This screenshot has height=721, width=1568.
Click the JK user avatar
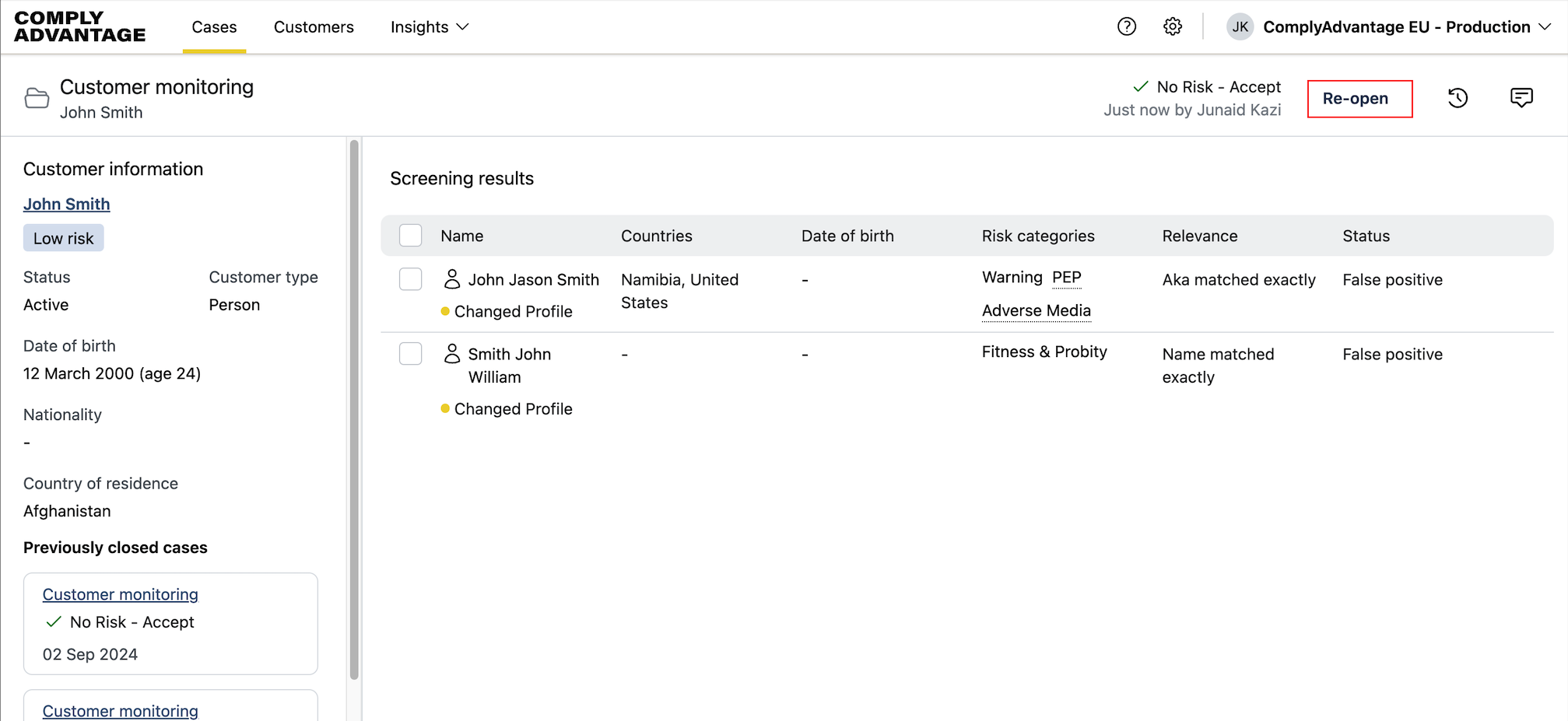pyautogui.click(x=1239, y=27)
